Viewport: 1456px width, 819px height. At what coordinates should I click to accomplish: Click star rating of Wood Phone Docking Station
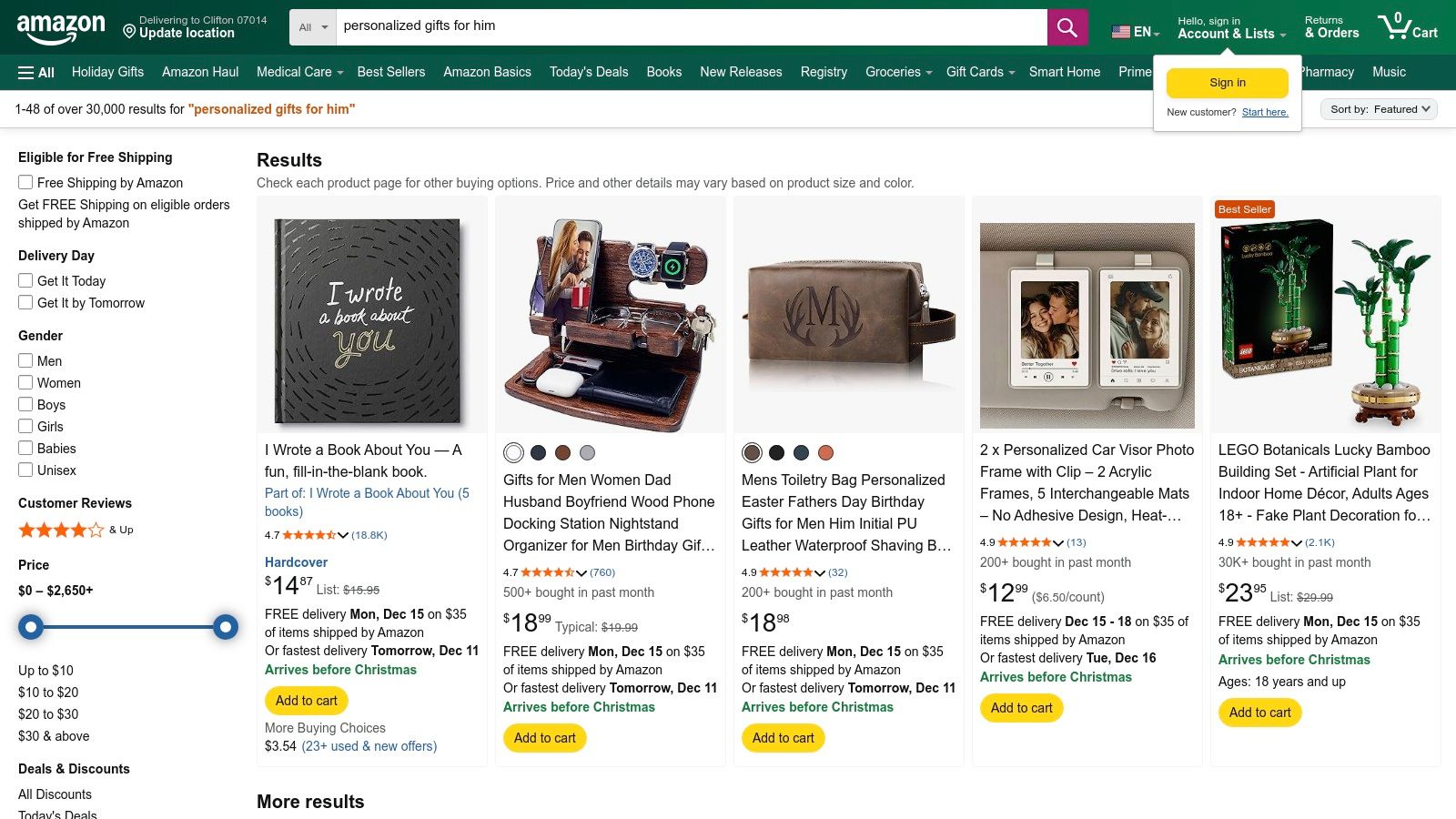548,572
